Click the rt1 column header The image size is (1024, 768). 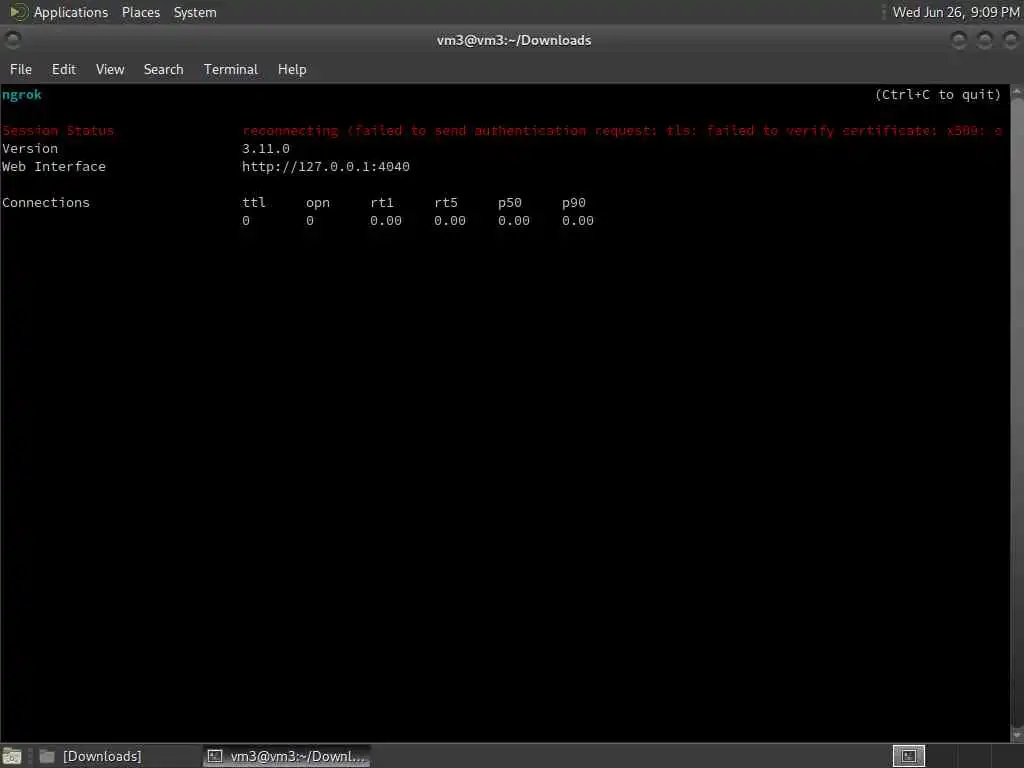[382, 202]
